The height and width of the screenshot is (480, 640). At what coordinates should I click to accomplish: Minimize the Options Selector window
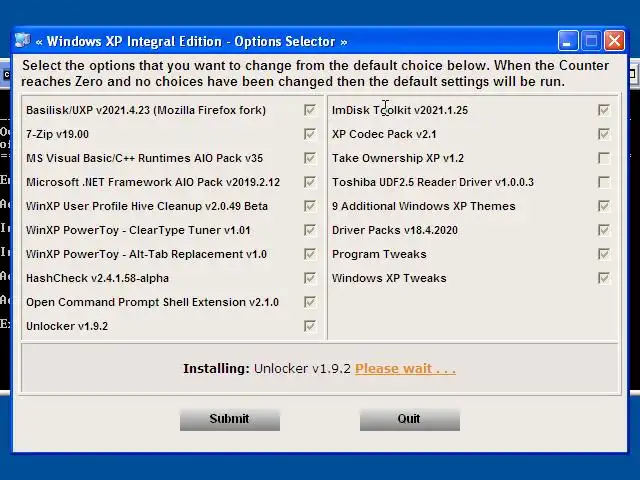[x=568, y=41]
